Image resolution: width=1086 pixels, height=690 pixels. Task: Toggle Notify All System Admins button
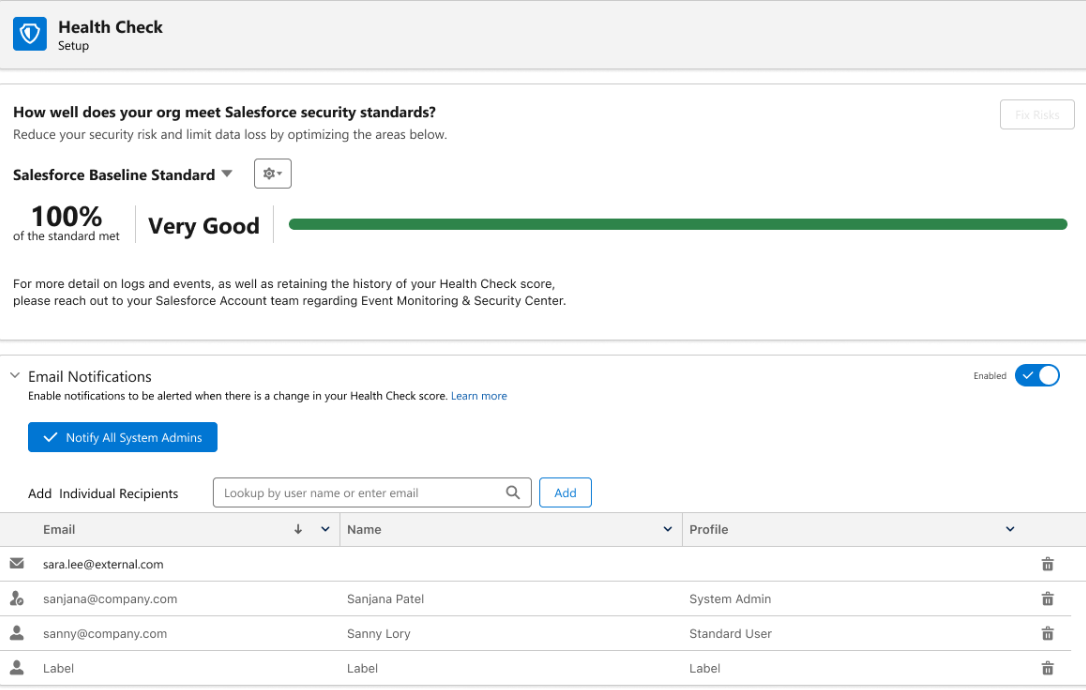click(x=123, y=437)
